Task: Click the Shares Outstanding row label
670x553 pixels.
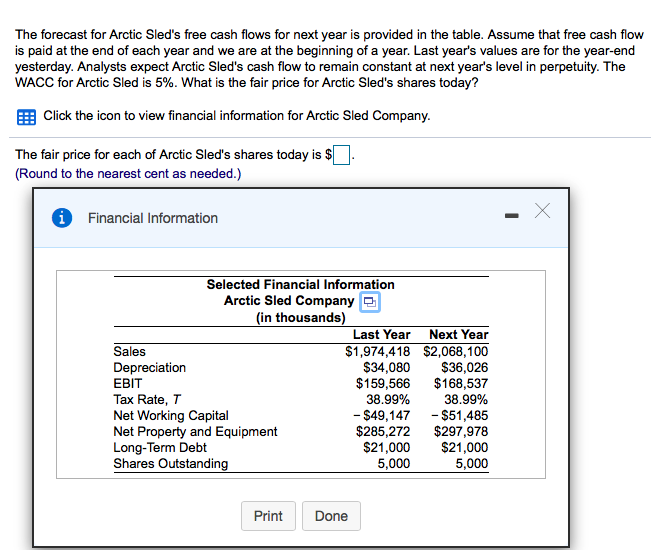Action: pos(171,464)
